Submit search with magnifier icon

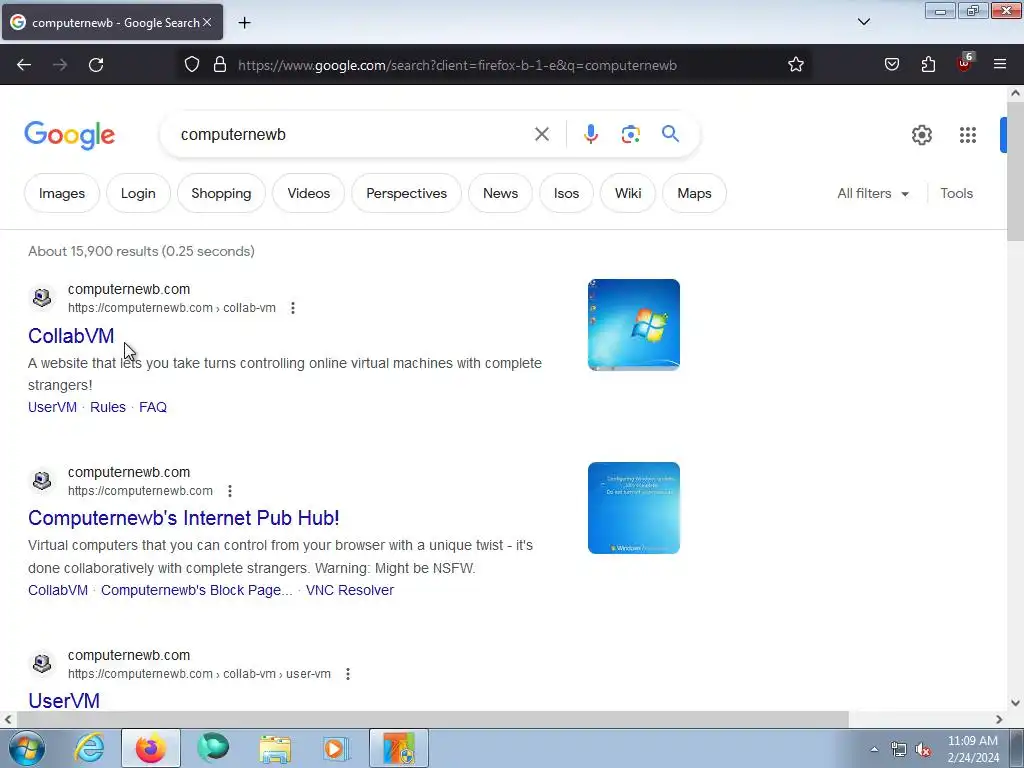tap(670, 134)
